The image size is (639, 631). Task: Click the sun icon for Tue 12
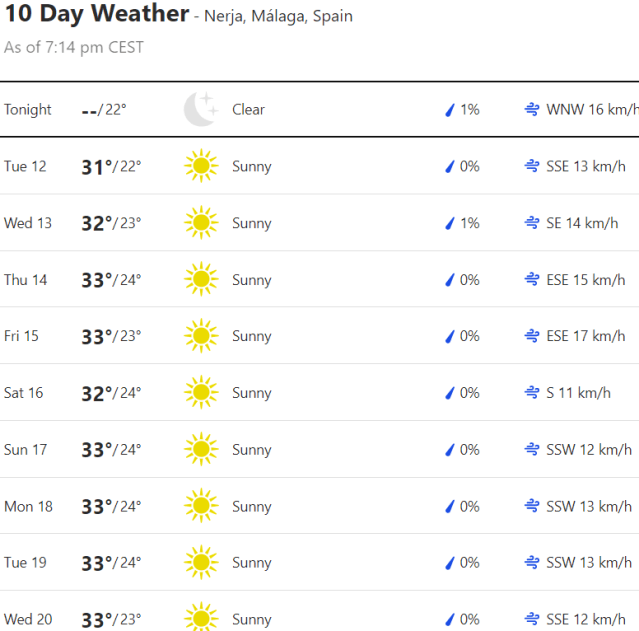pos(200,166)
